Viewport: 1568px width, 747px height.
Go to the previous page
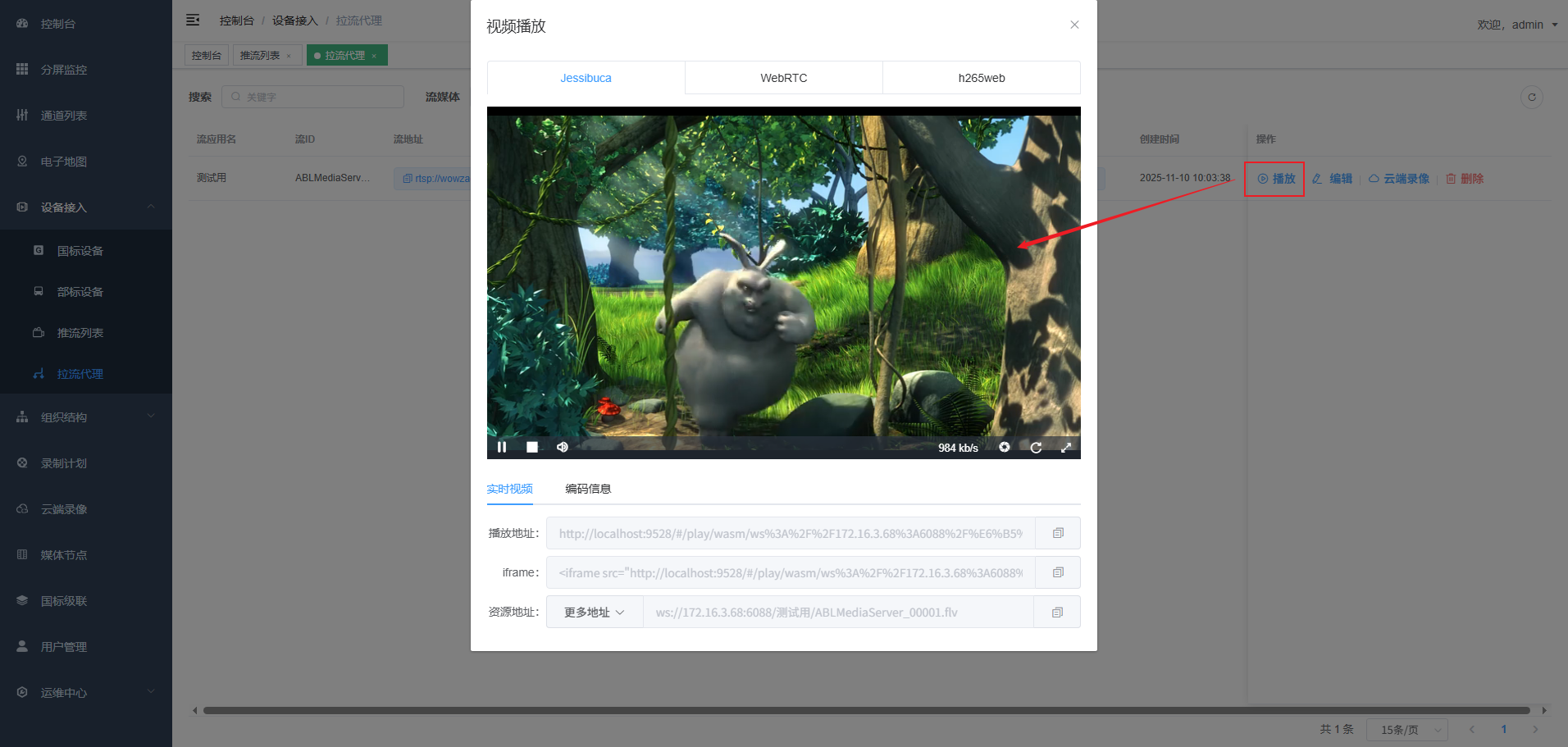tap(1472, 729)
